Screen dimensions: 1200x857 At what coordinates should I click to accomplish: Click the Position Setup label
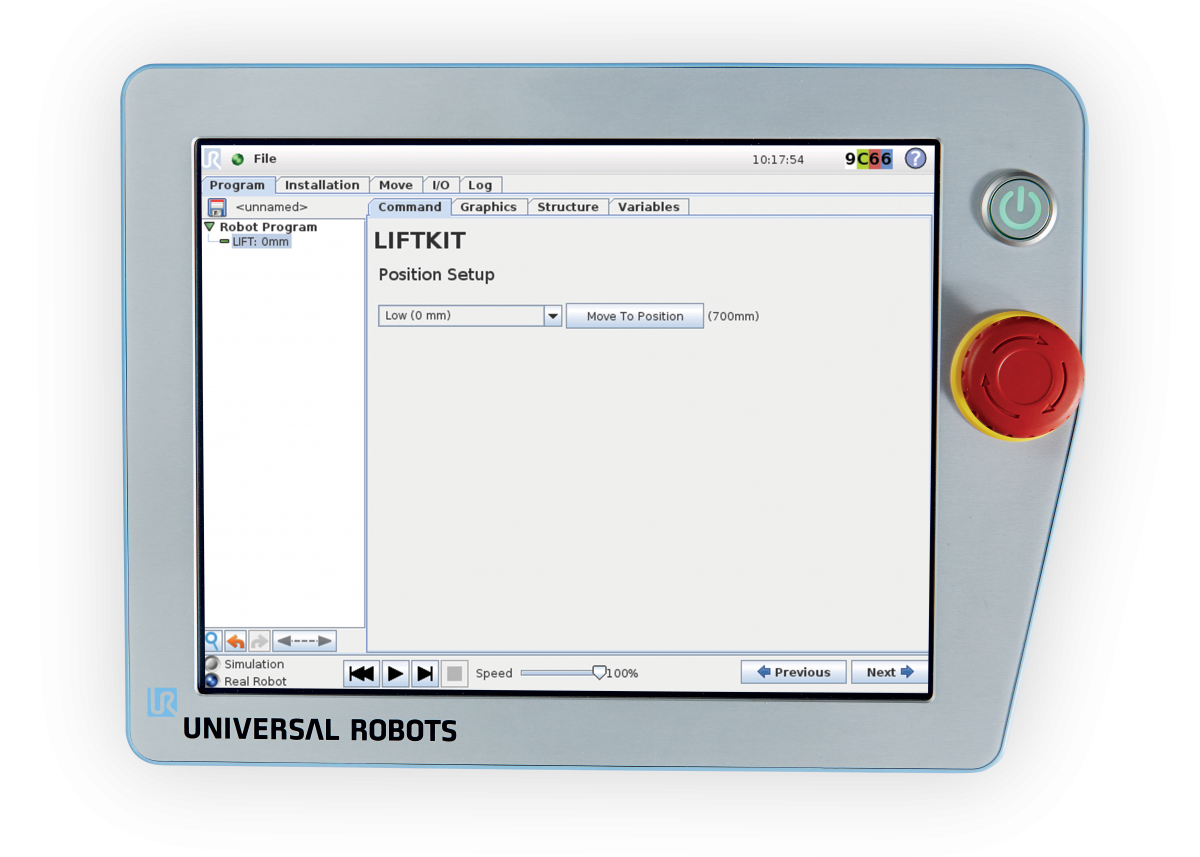point(437,274)
